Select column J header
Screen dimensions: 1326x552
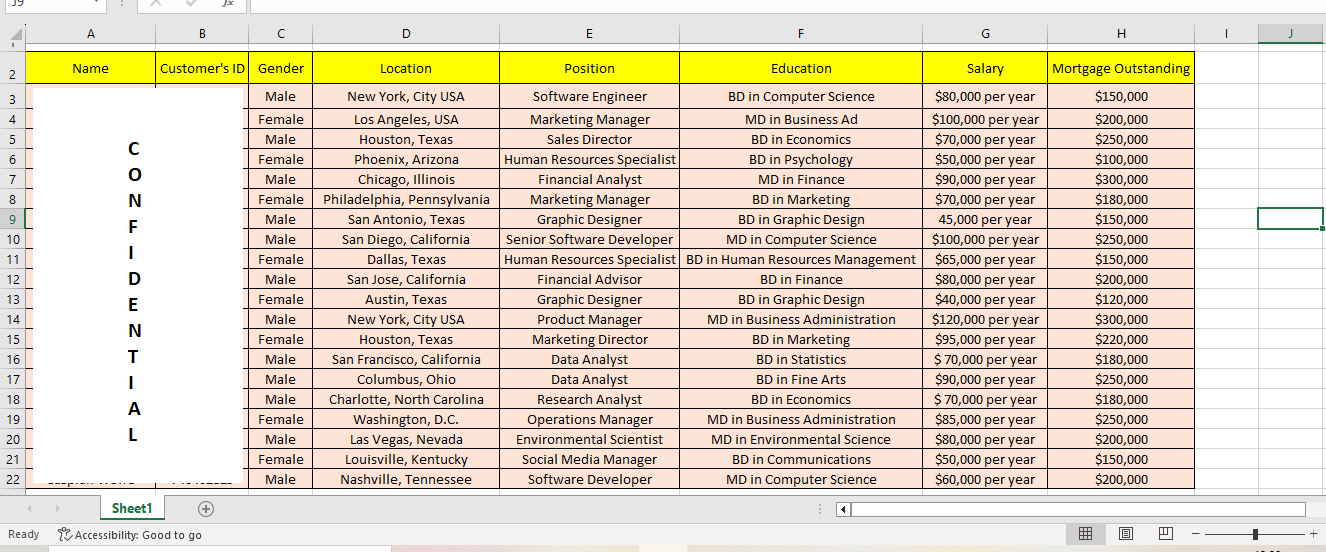click(x=1291, y=34)
